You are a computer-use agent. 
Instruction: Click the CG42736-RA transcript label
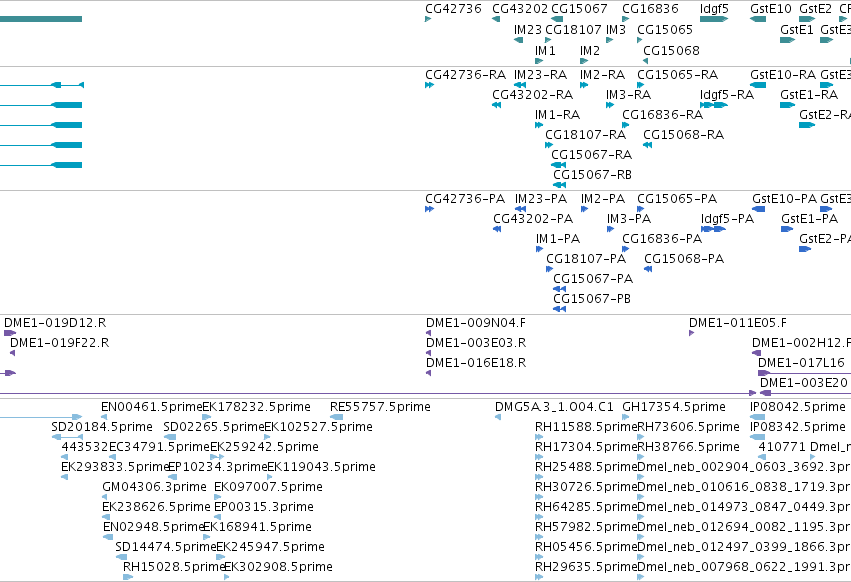tap(465, 75)
